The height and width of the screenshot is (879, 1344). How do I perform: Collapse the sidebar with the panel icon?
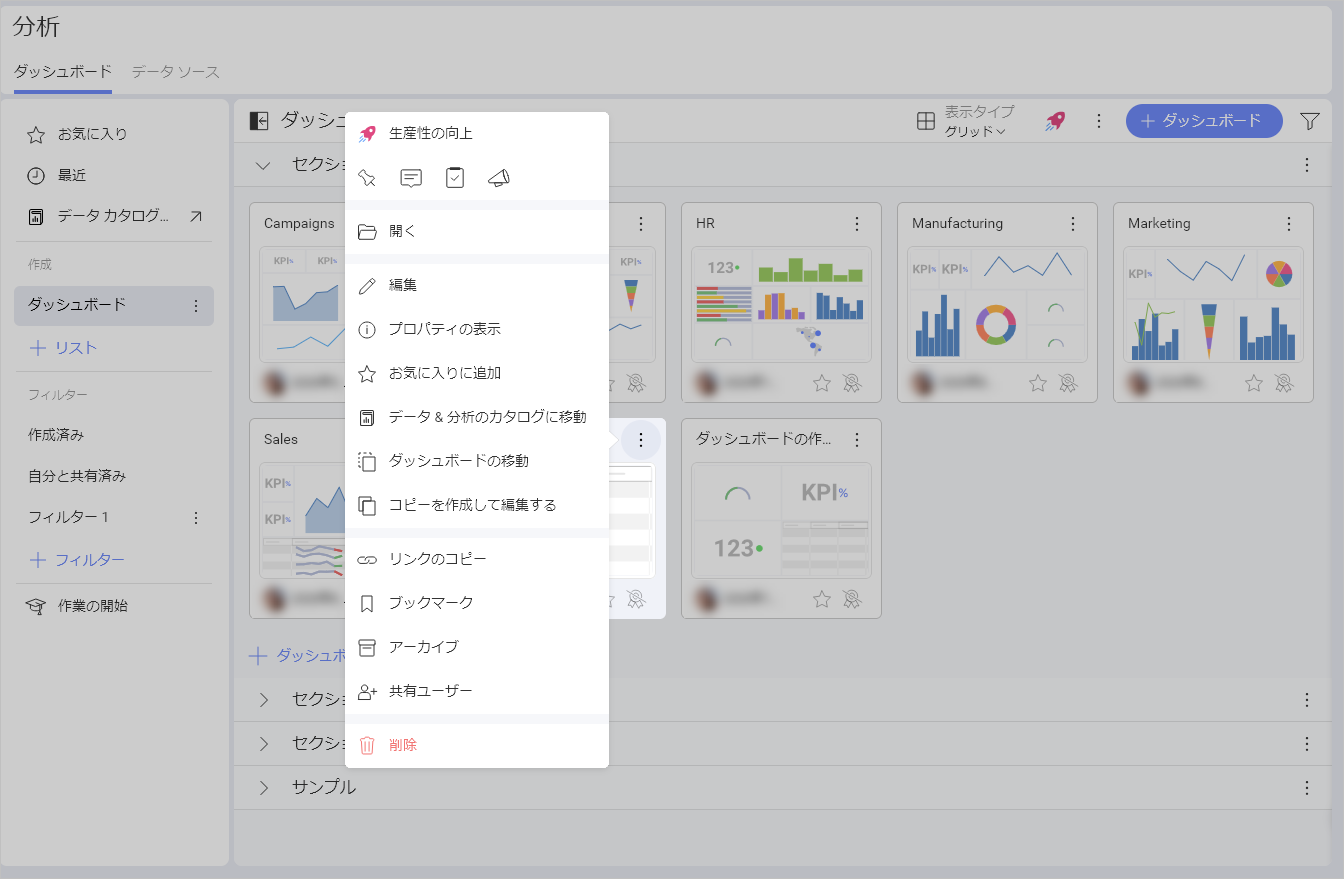pyautogui.click(x=259, y=121)
